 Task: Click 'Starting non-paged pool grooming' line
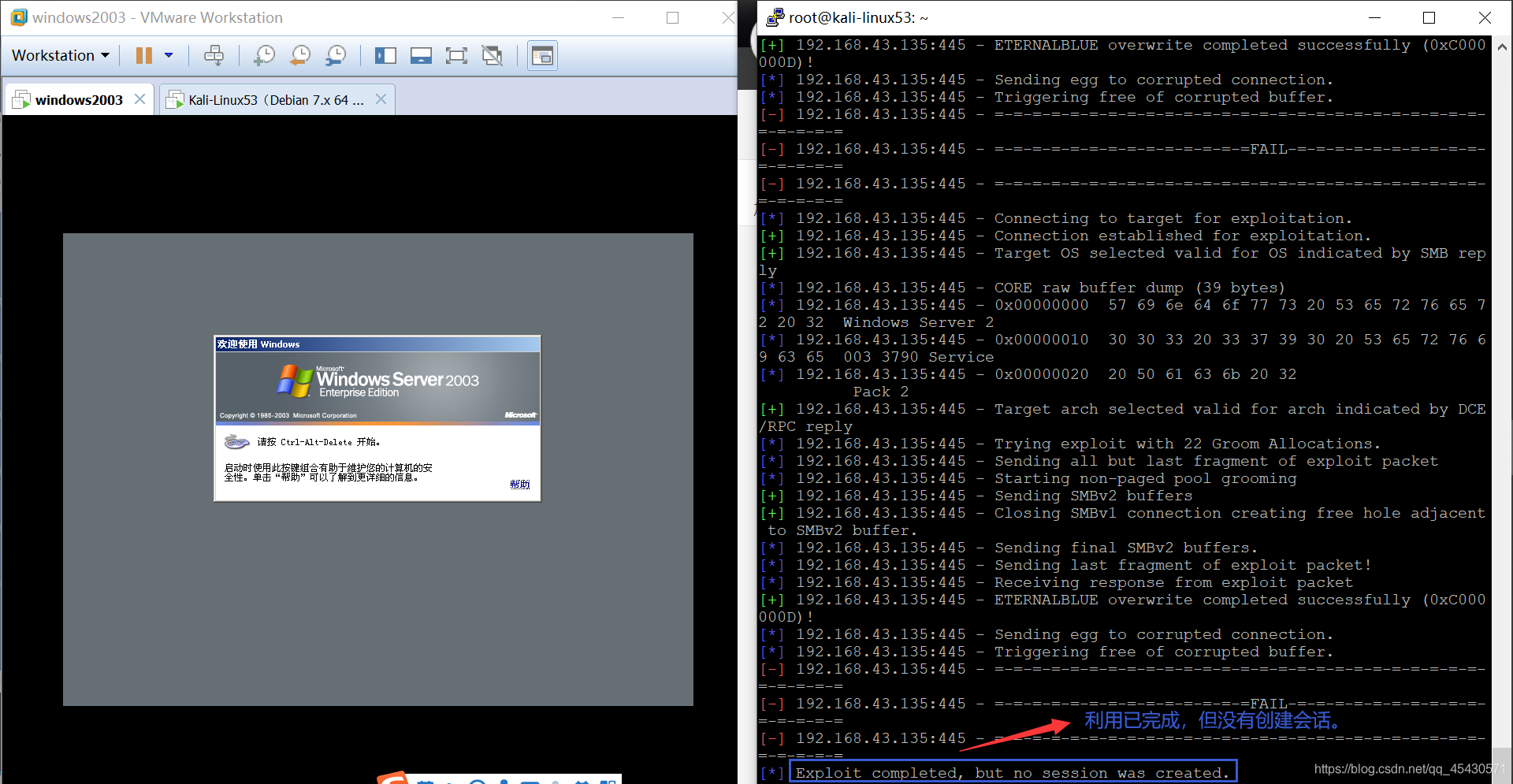point(1145,478)
